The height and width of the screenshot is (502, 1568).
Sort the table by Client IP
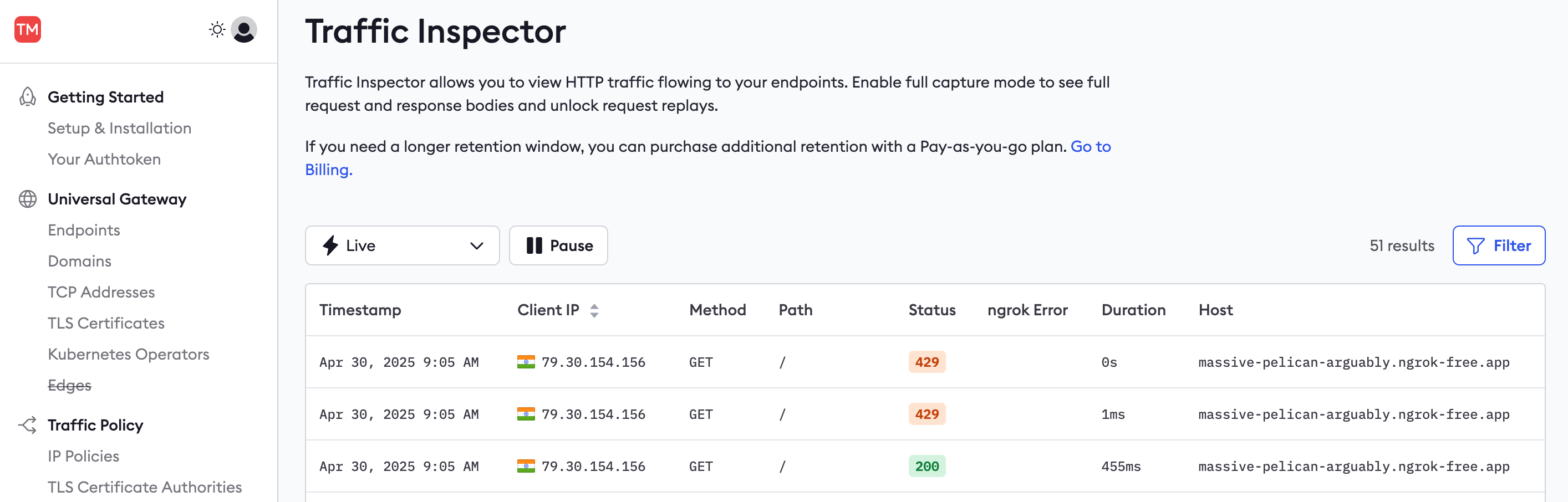click(594, 310)
